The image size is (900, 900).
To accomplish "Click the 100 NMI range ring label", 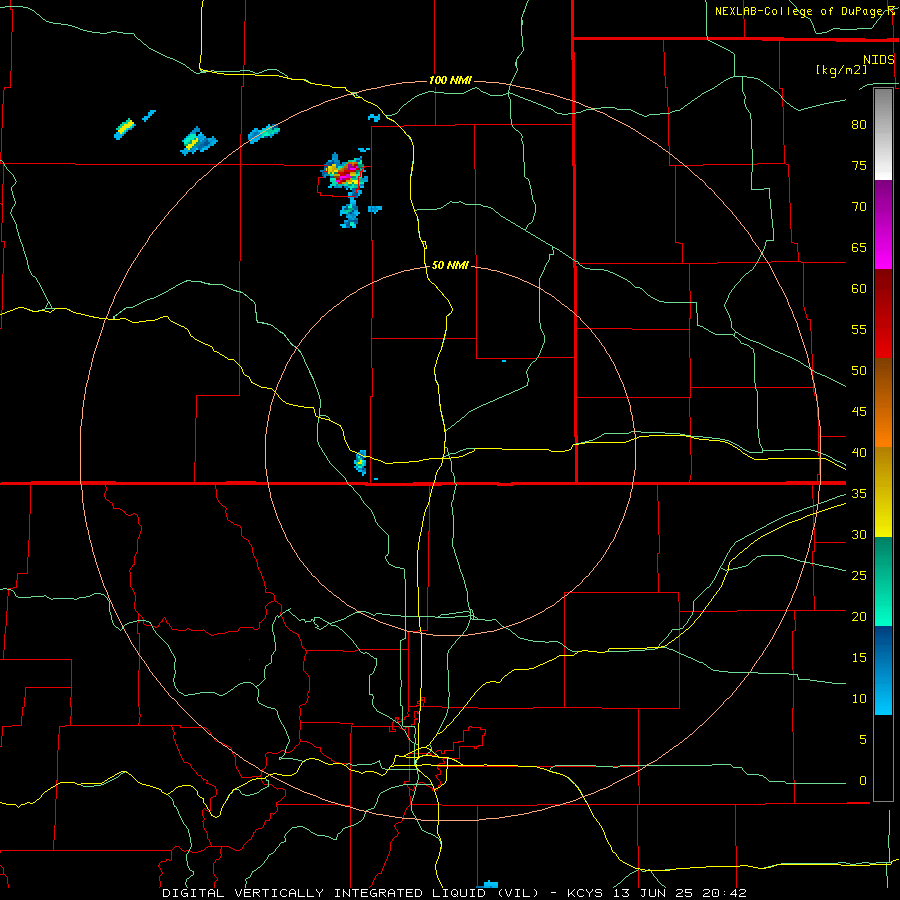I will [451, 80].
